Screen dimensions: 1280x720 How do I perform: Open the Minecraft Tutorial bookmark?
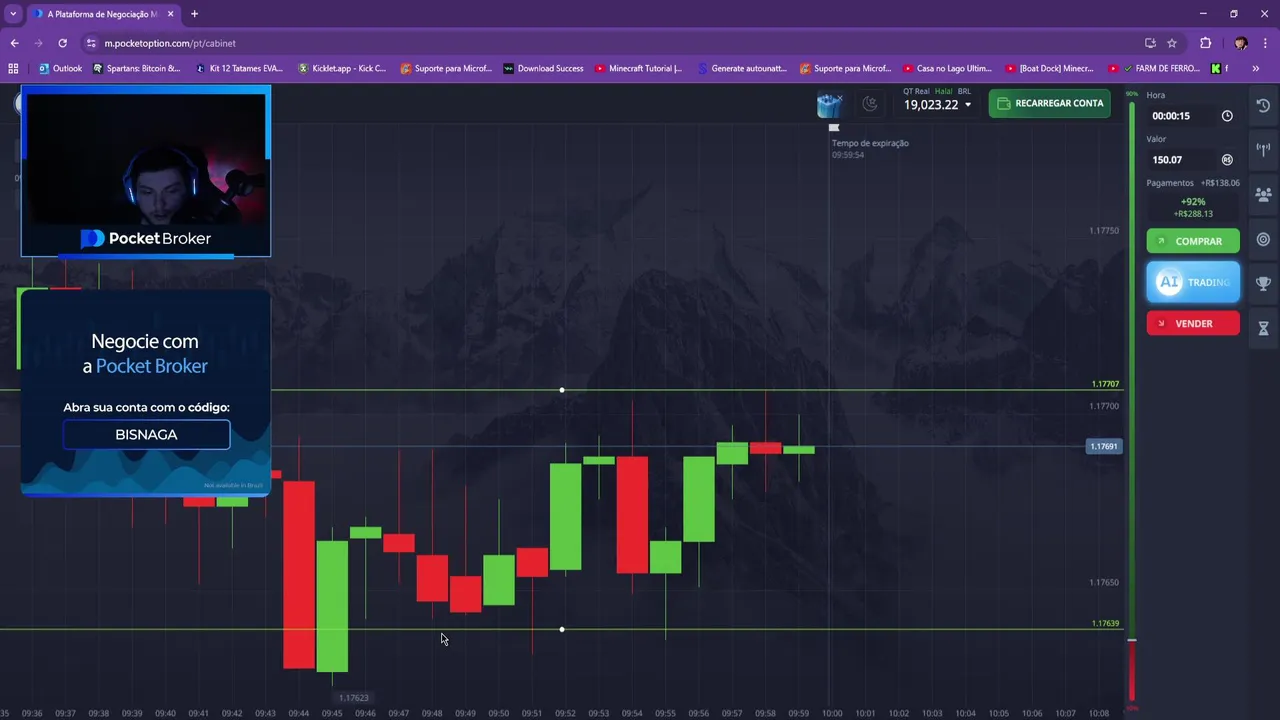(x=638, y=68)
